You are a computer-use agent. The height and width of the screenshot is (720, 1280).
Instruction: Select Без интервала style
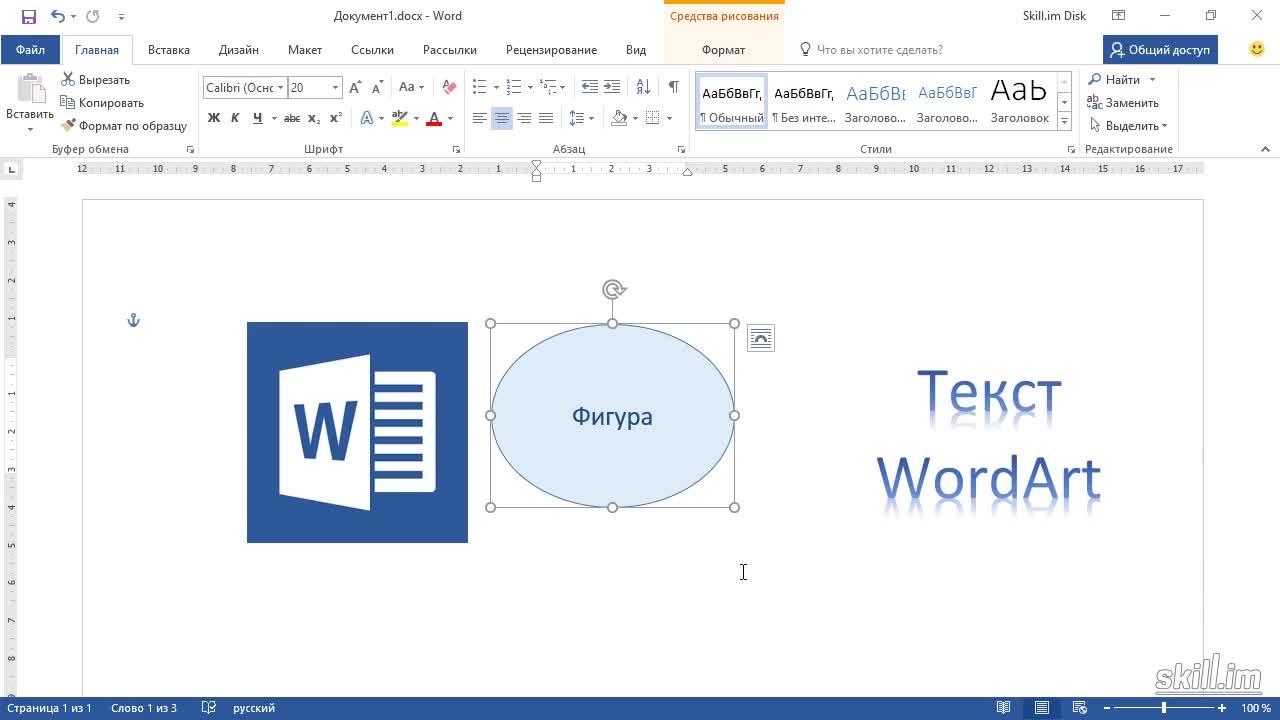[804, 103]
